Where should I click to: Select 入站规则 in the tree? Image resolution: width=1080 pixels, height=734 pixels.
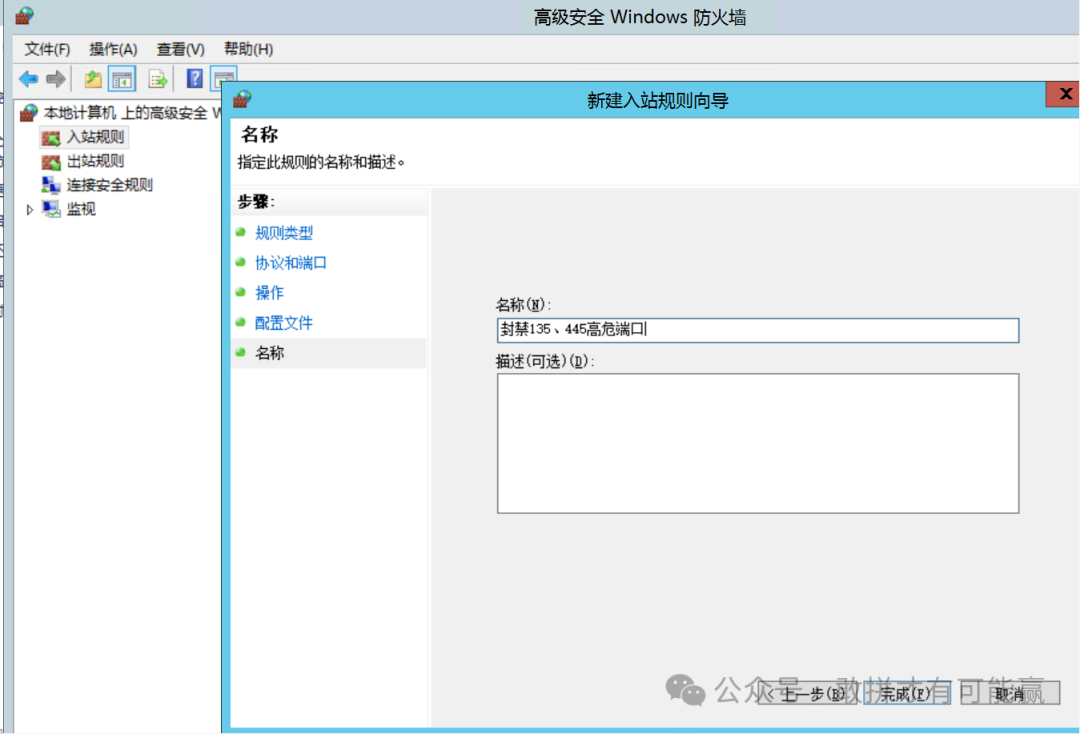(x=95, y=137)
